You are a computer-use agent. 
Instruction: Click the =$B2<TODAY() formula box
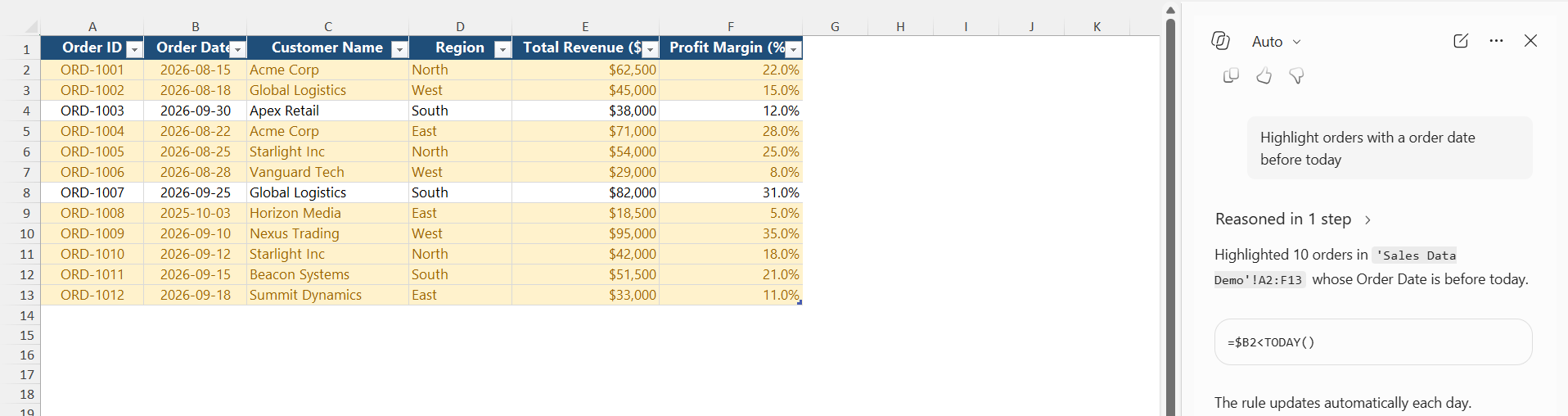pos(1373,342)
